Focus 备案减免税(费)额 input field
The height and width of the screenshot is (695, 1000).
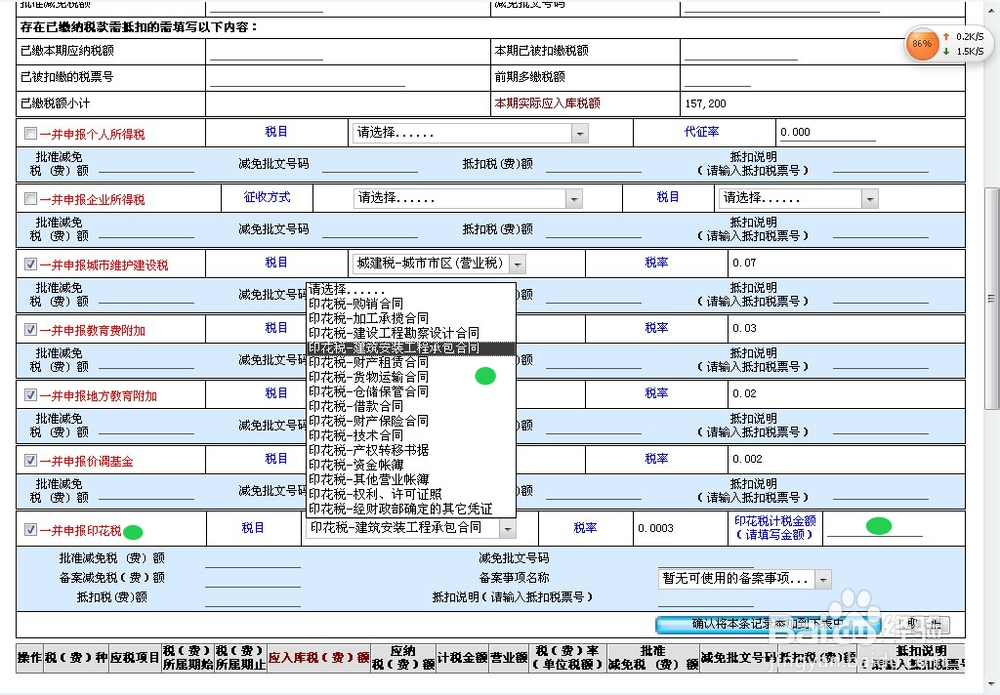(253, 578)
